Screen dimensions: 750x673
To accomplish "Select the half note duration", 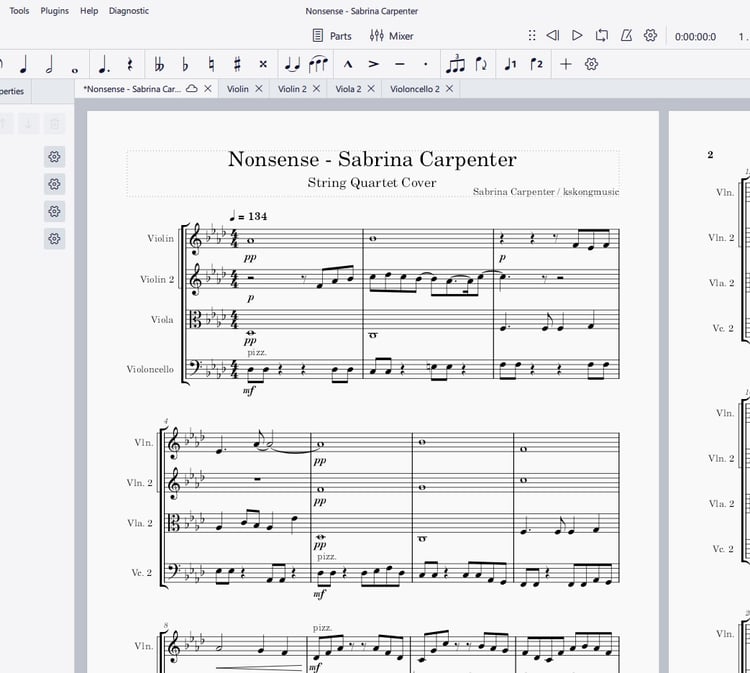I will tap(49, 64).
